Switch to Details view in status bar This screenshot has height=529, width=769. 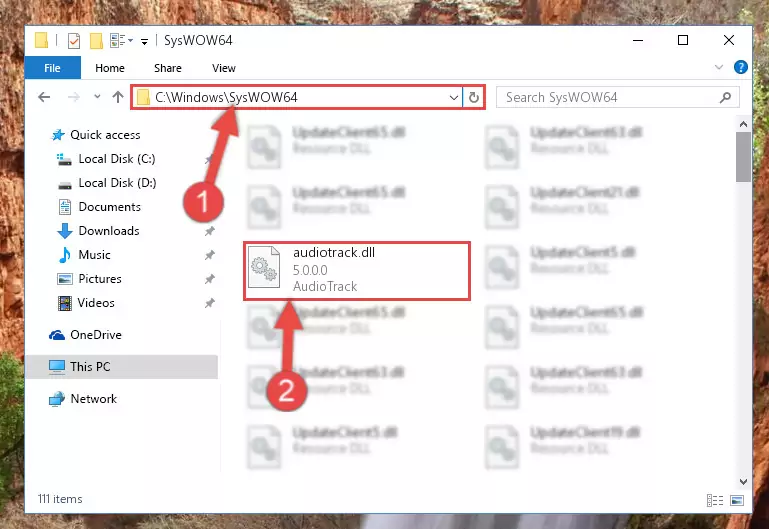pos(715,501)
